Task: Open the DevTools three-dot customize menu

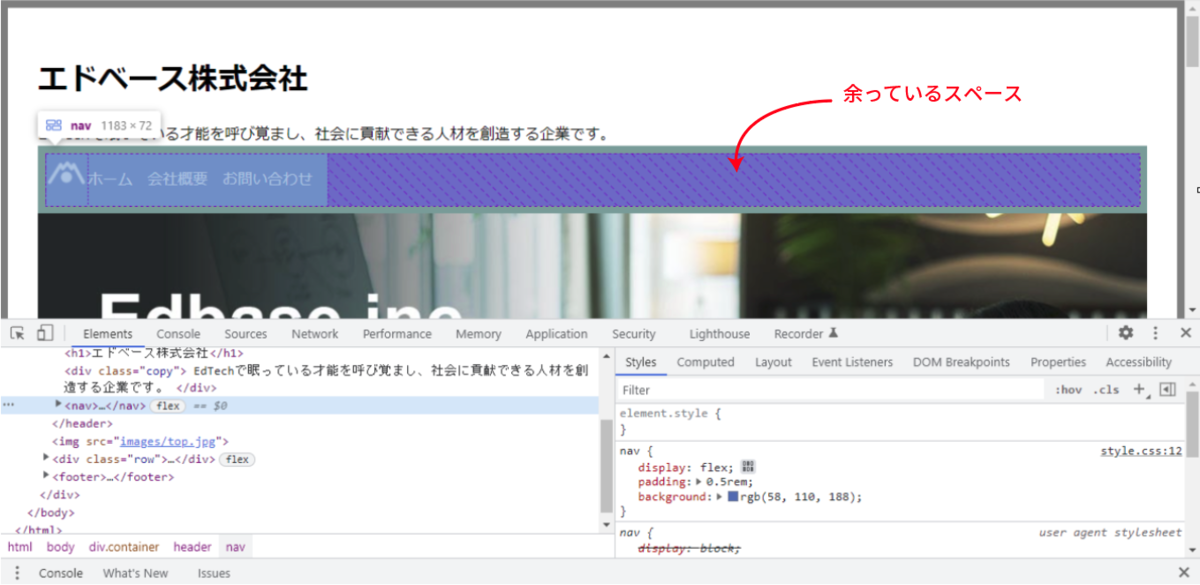Action: coord(1156,333)
